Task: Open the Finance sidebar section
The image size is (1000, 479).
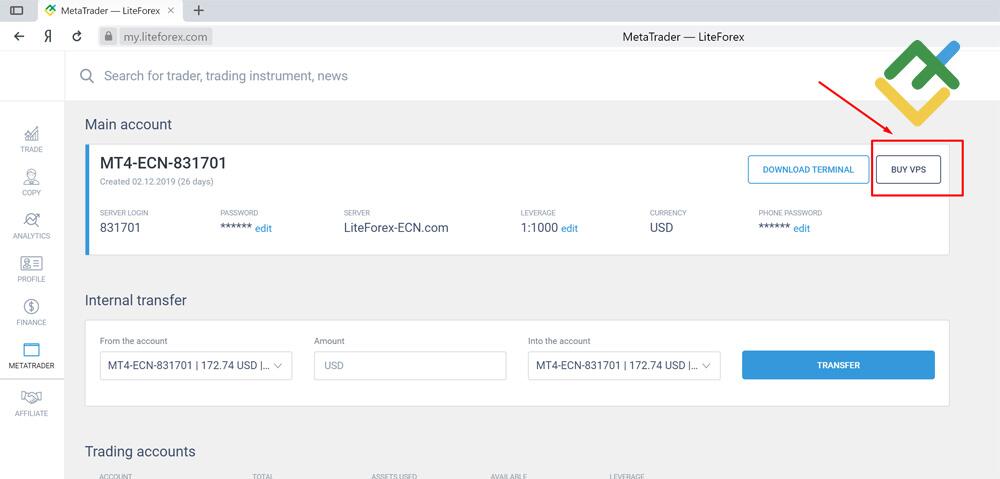Action: (31, 313)
